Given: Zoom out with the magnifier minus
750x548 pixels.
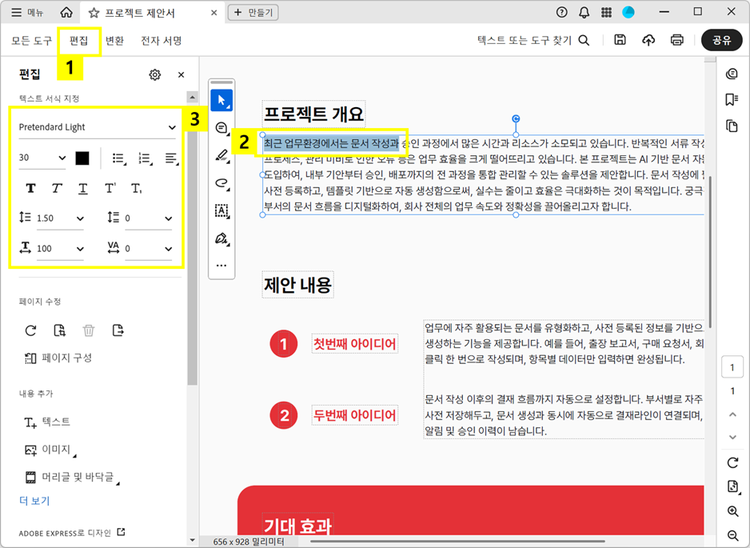Looking at the screenshot, I should (732, 536).
